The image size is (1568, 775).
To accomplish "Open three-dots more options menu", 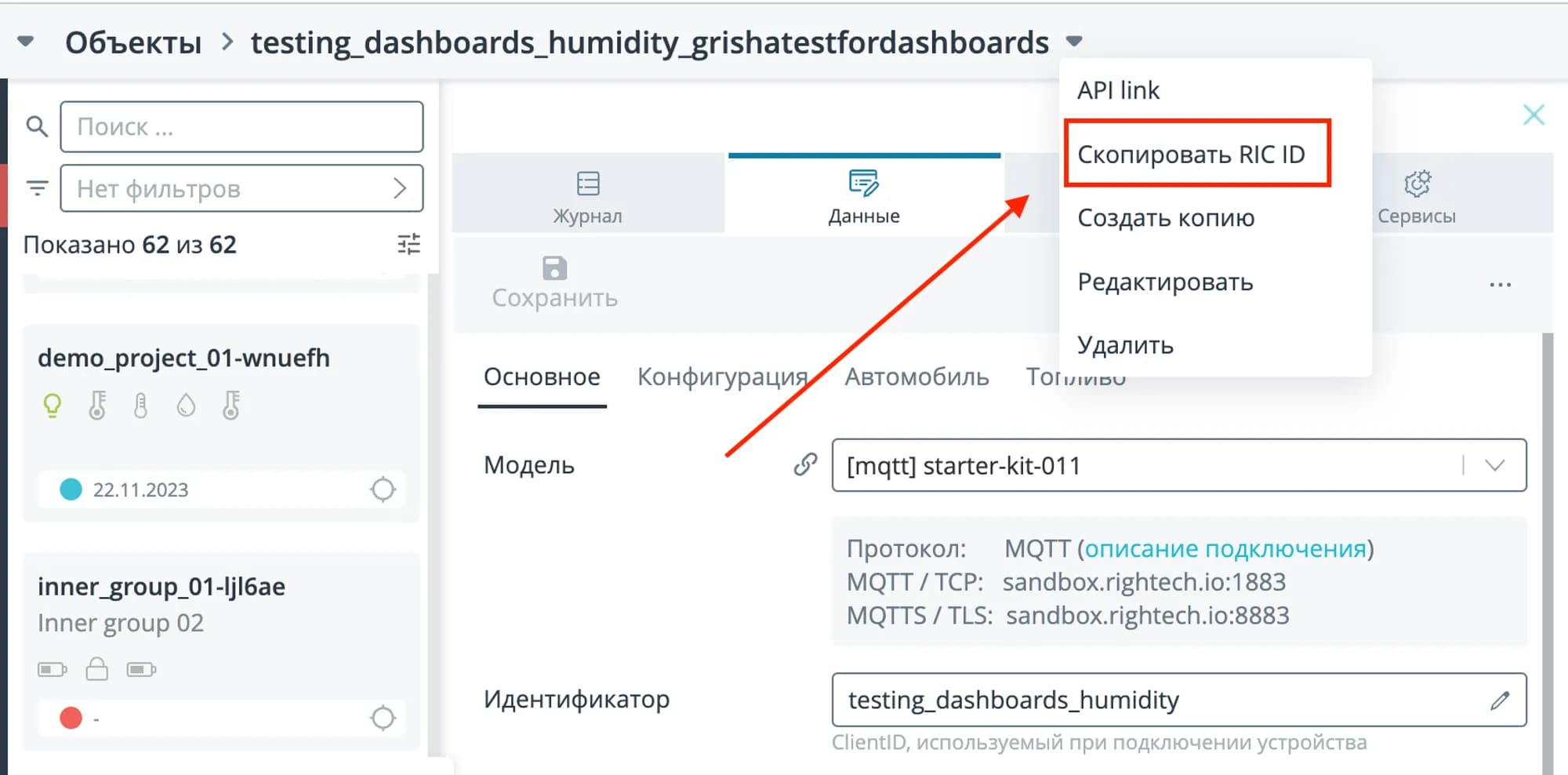I will [1500, 285].
